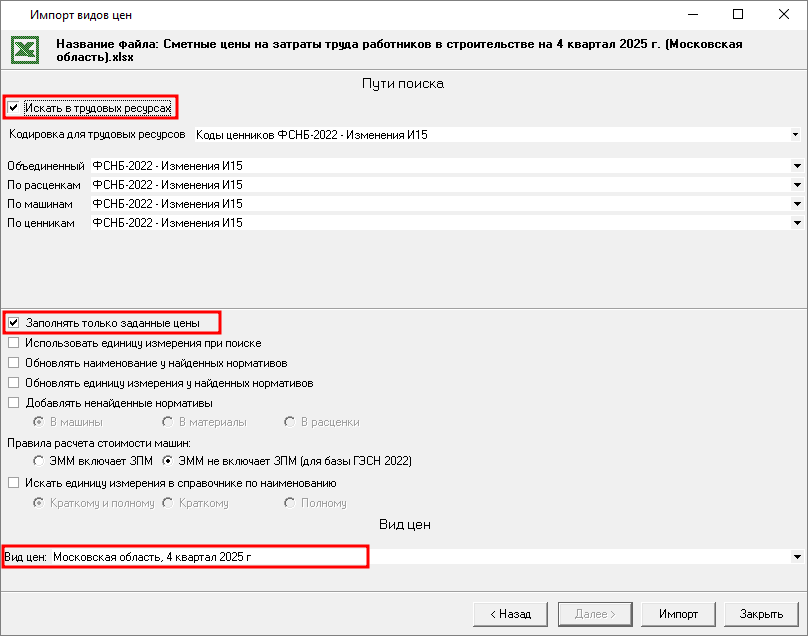Uncheck "Искать в трудовых ресурсах" checkbox
This screenshot has width=808, height=636.
point(14,107)
